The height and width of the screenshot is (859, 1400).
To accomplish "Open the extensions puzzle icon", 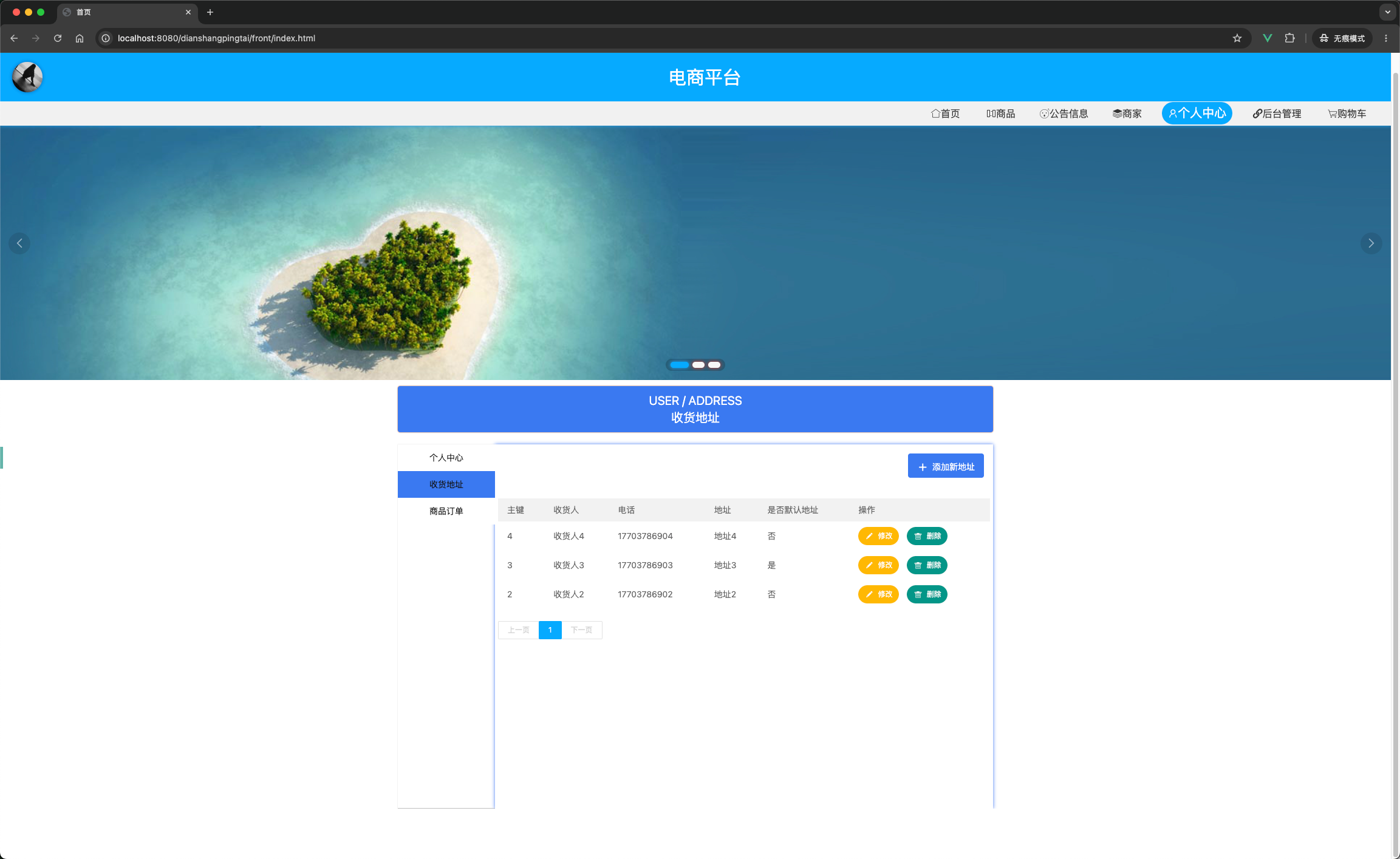I will click(x=1289, y=38).
